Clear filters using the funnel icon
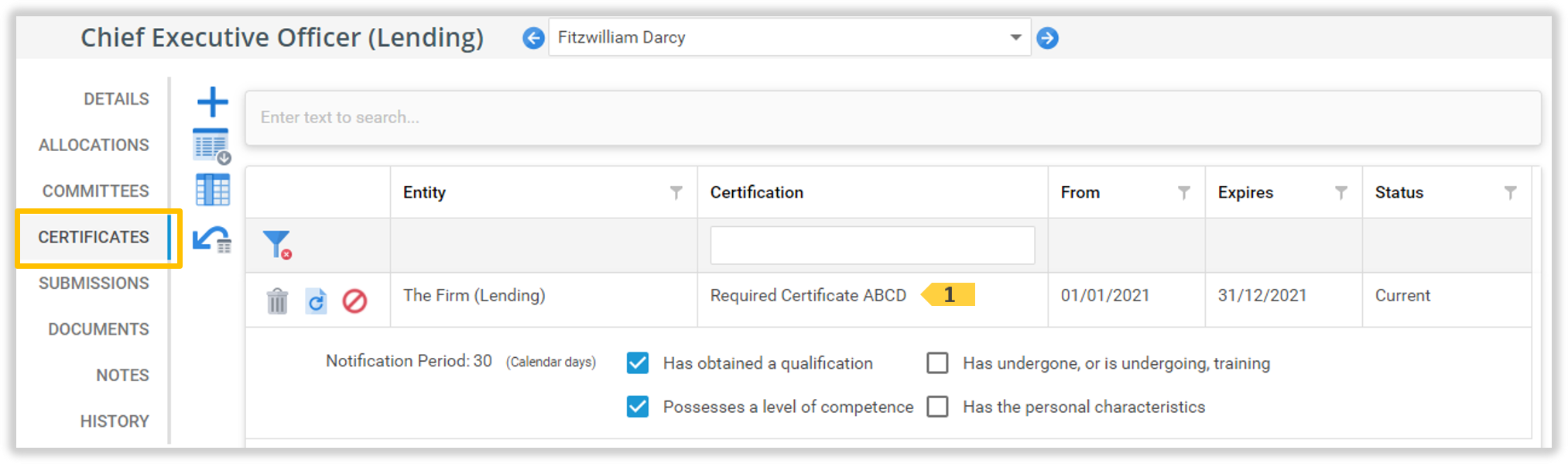1568x464 pixels. point(276,245)
